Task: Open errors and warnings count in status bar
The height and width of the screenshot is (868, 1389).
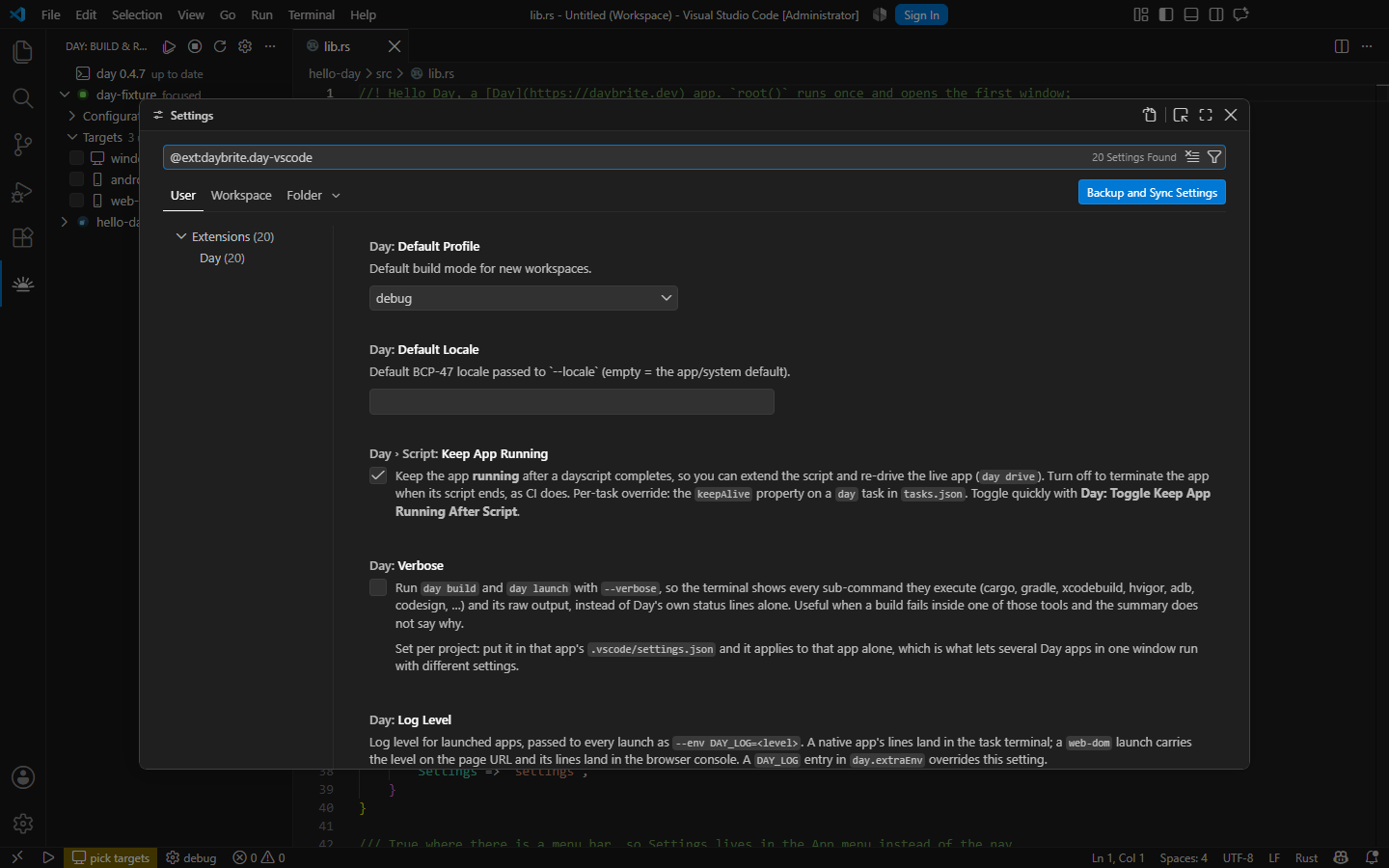Action: (259, 857)
